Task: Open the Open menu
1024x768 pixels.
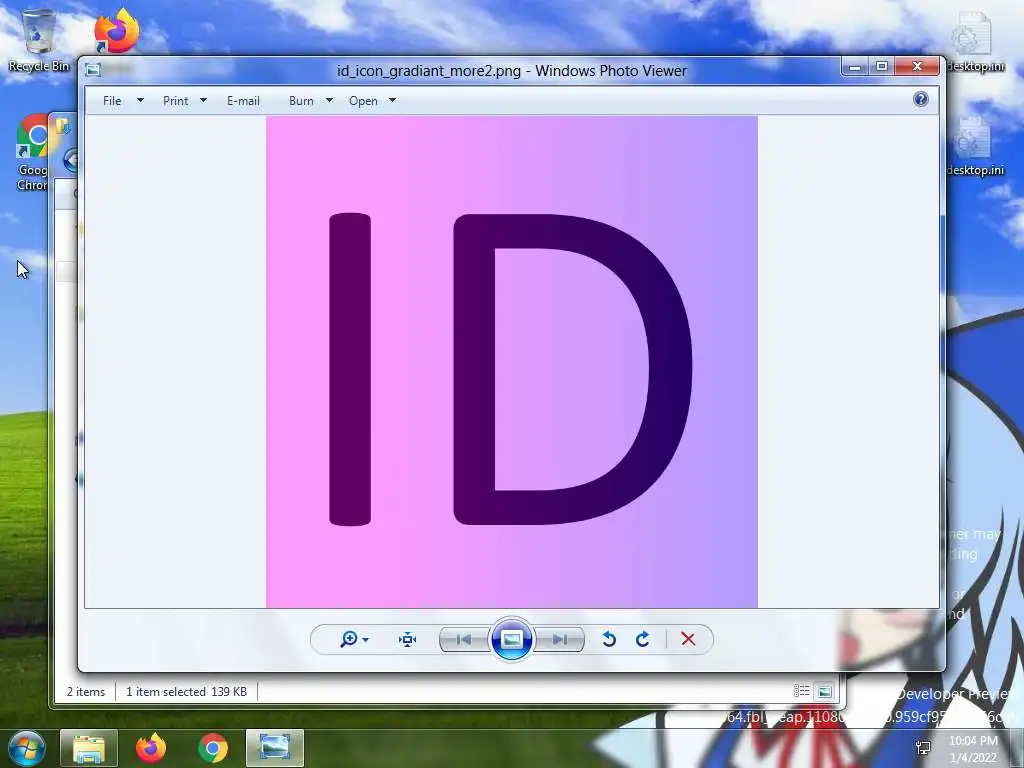Action: (x=363, y=101)
